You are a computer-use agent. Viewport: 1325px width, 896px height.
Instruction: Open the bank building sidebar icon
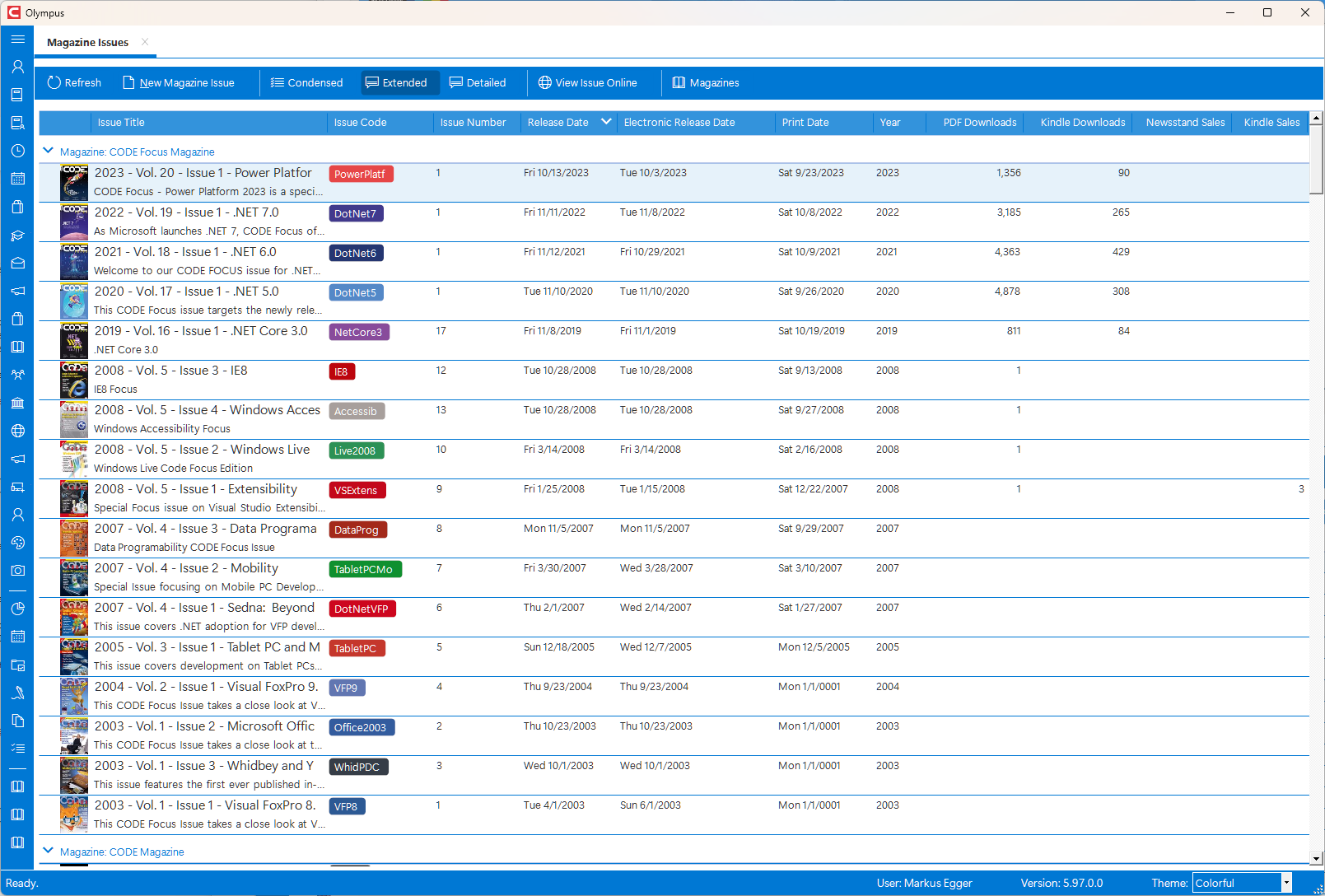(x=17, y=403)
